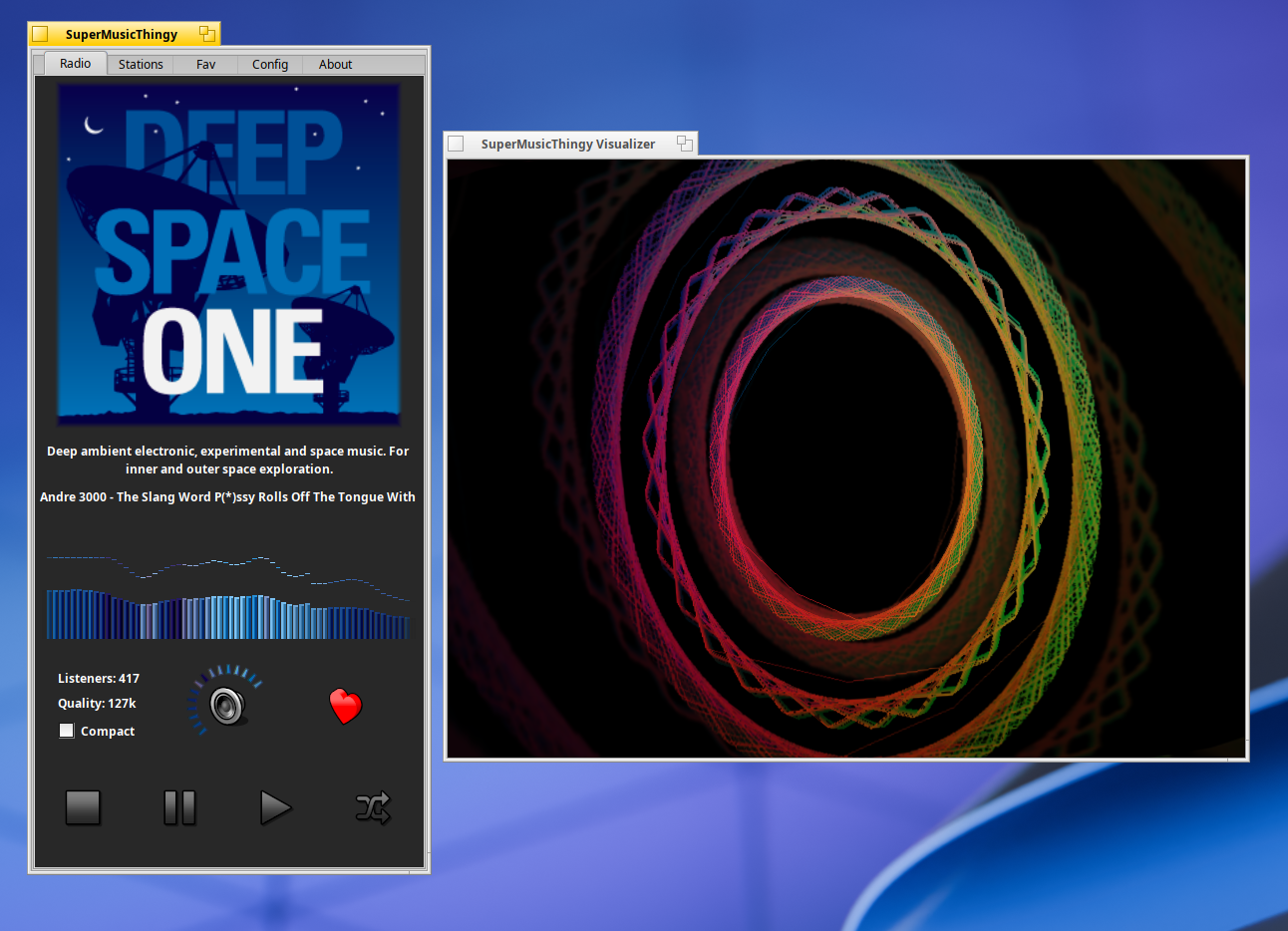
Task: Open the Fav tab
Action: point(205,64)
